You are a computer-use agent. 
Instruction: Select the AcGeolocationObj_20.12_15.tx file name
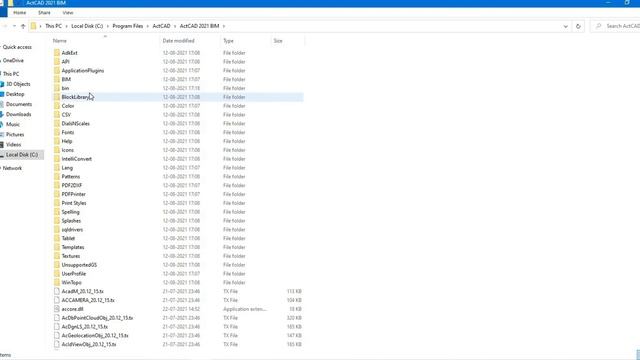(95, 336)
